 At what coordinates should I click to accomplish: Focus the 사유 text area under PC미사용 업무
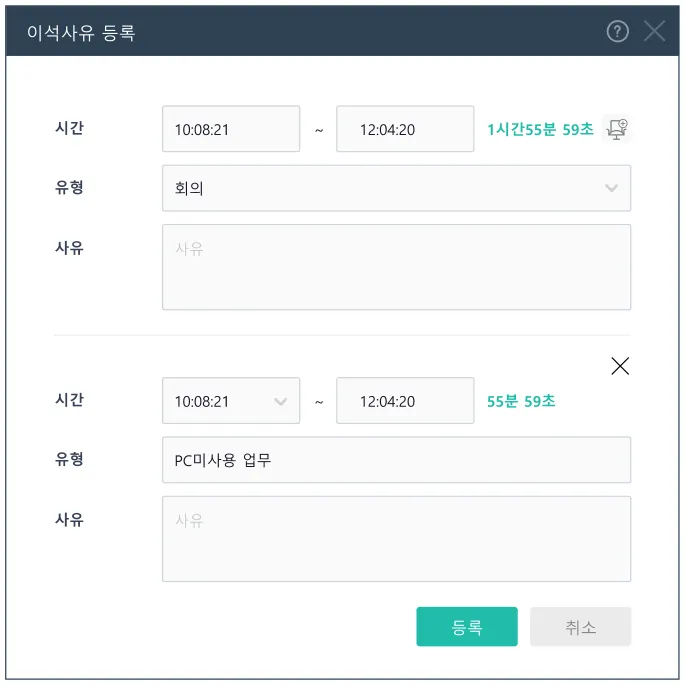point(396,539)
